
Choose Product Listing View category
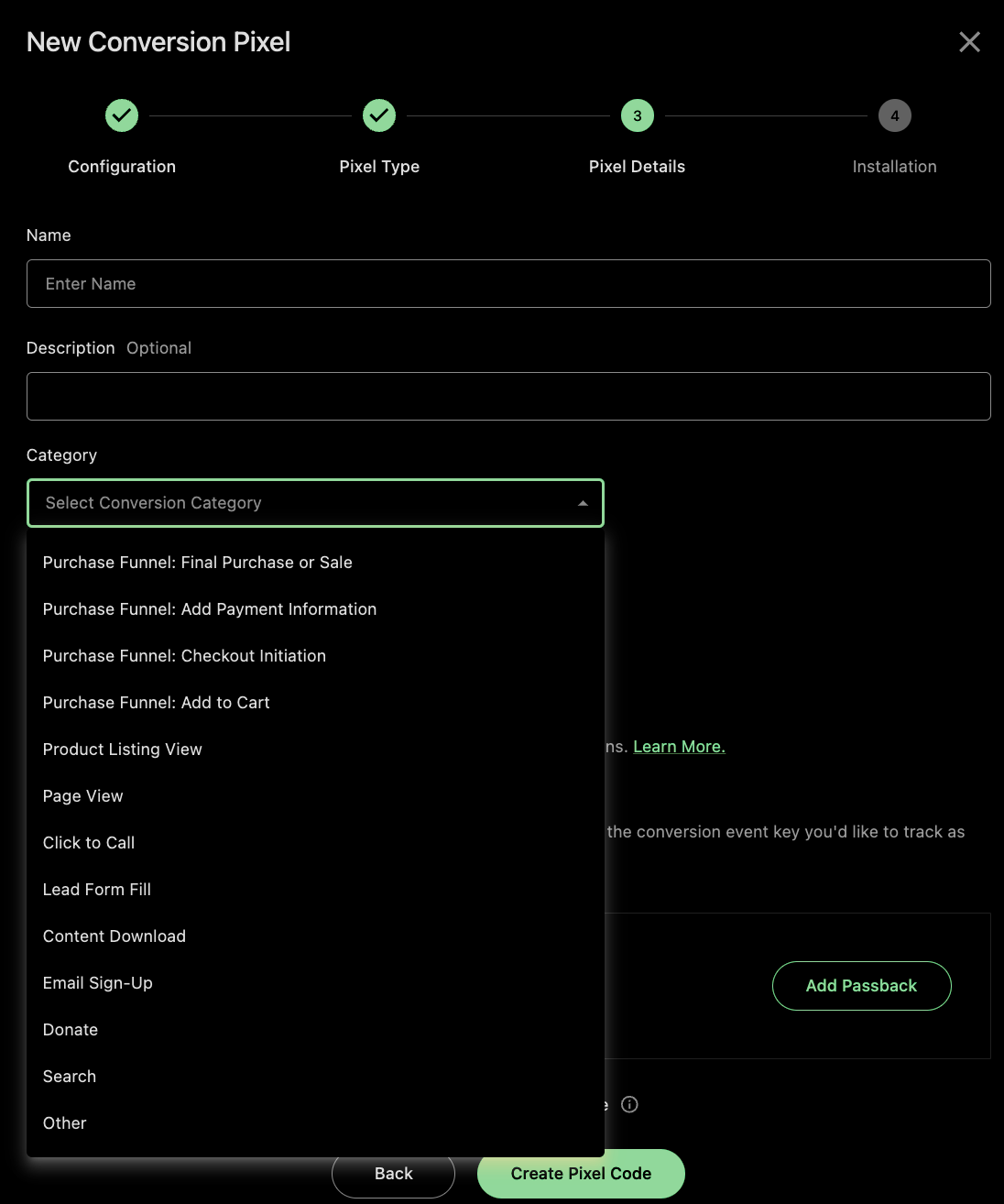315,750
